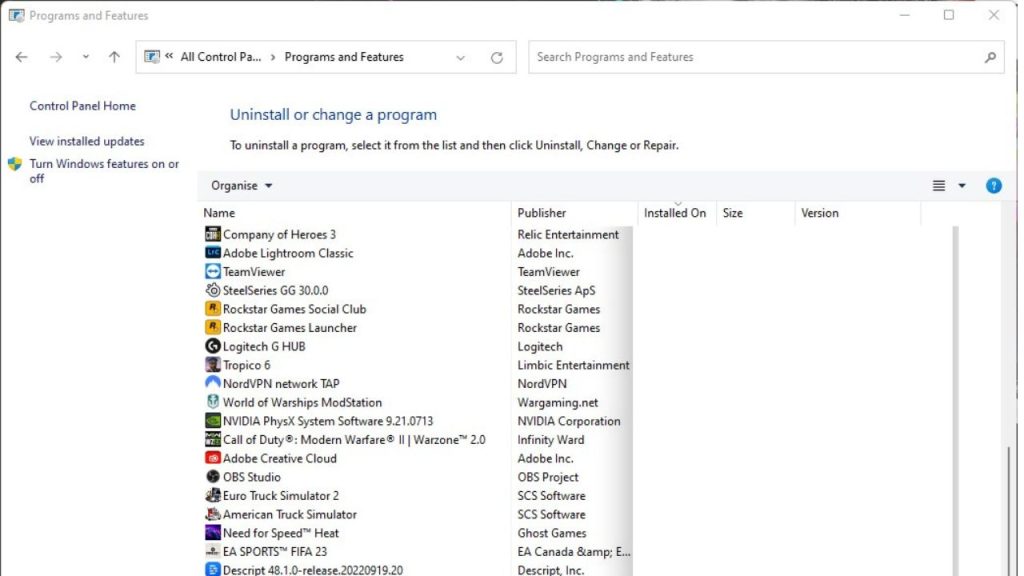Click the Ghost Games publisher cell
This screenshot has width=1024, height=576.
pyautogui.click(x=552, y=533)
